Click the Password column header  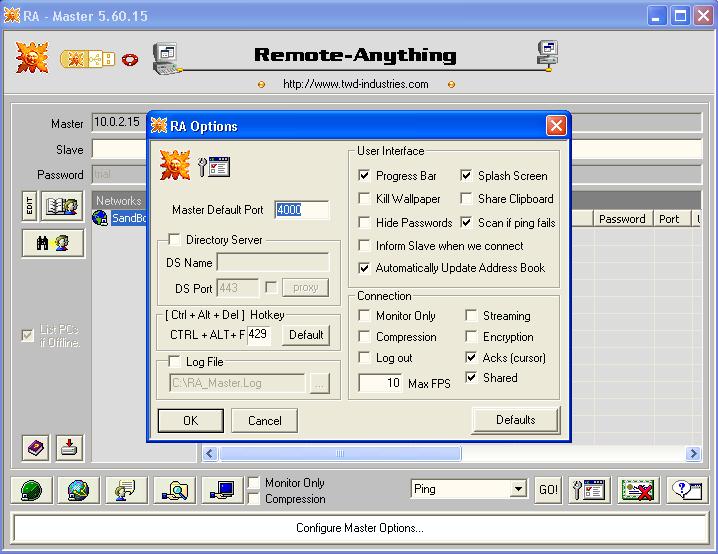(x=622, y=219)
